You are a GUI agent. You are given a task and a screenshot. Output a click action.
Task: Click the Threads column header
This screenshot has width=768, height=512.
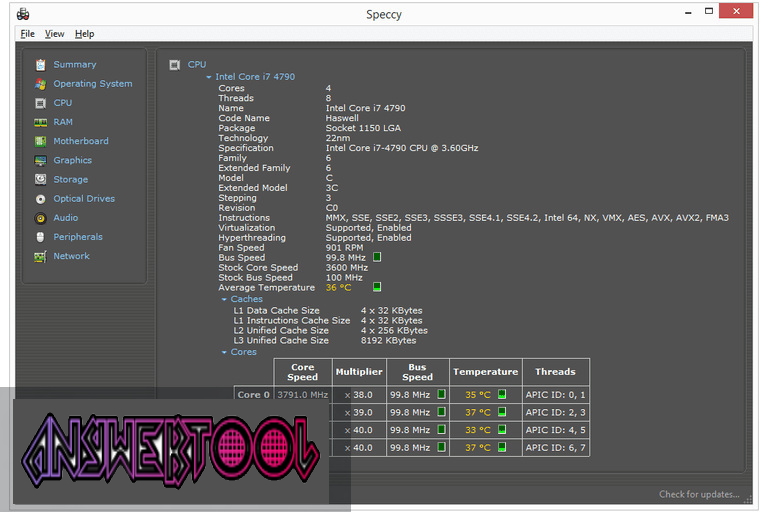tap(555, 372)
